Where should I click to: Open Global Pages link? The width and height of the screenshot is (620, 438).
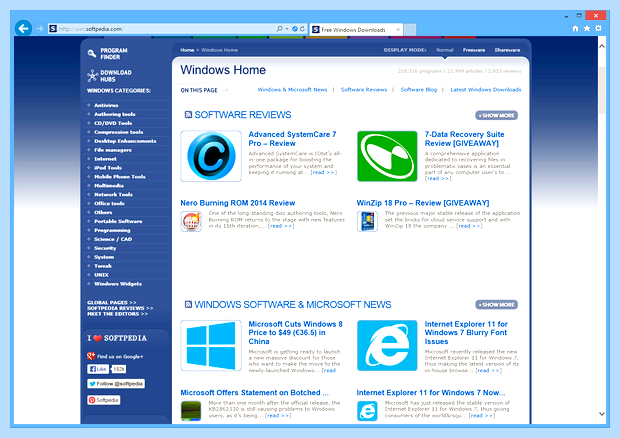point(112,302)
